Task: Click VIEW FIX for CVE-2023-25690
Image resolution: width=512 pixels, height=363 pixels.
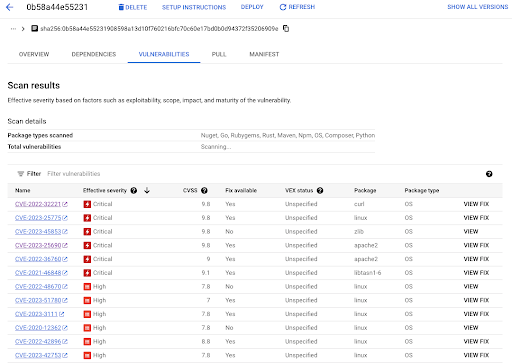Action: 476,245
